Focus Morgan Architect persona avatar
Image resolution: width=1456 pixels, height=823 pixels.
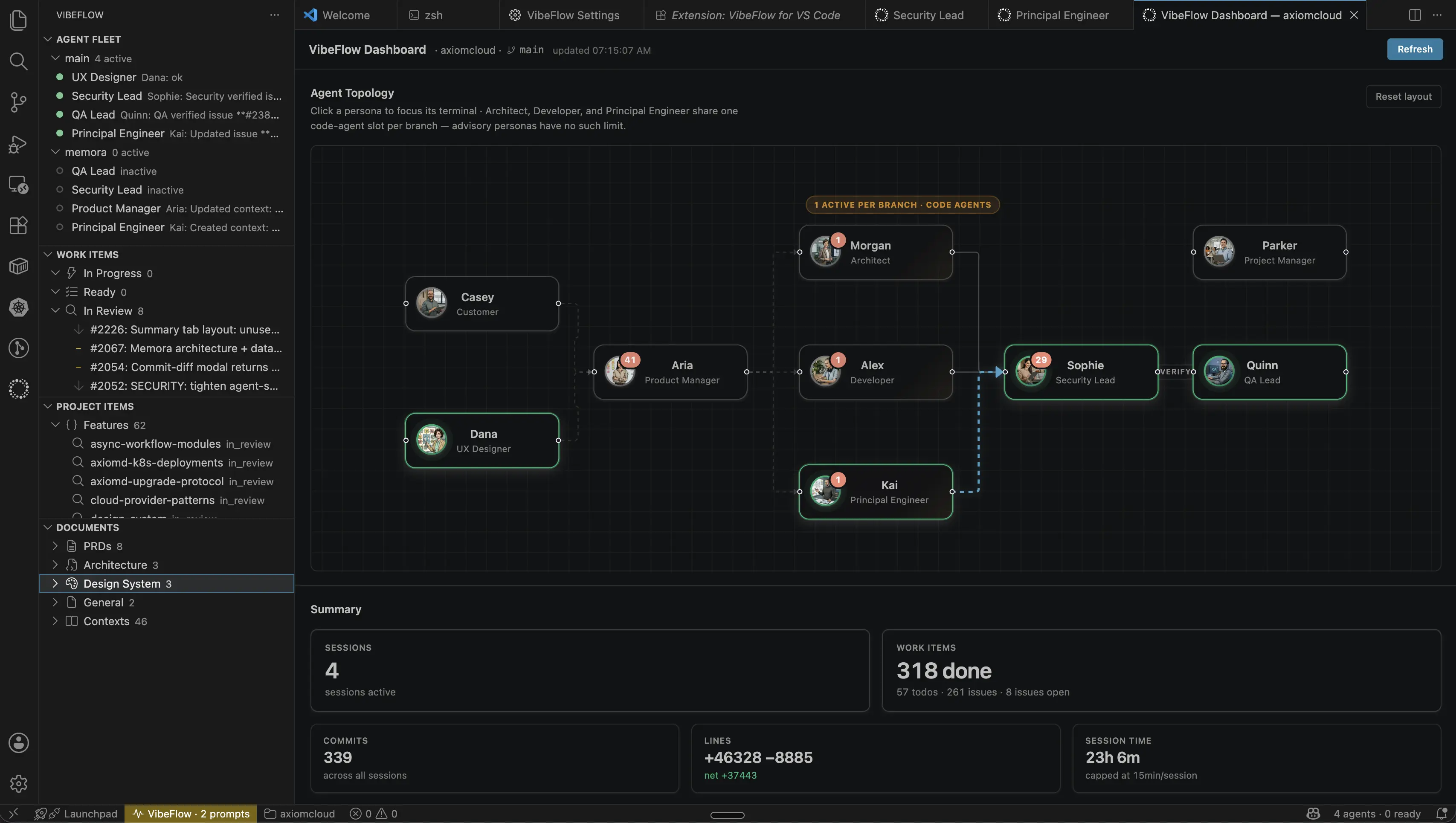click(825, 252)
